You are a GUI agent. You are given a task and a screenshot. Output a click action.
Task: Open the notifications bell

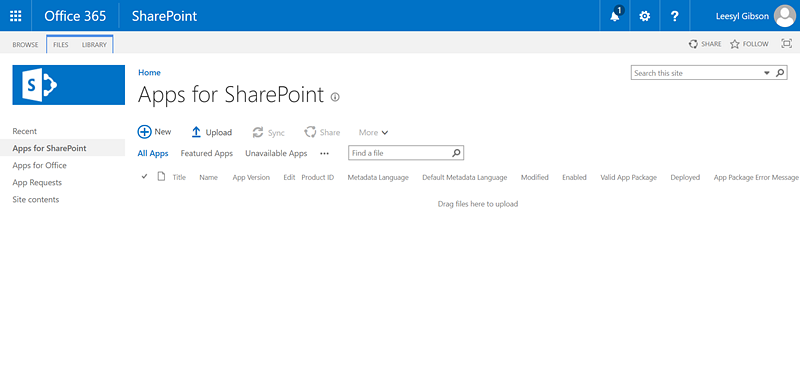pyautogui.click(x=615, y=16)
